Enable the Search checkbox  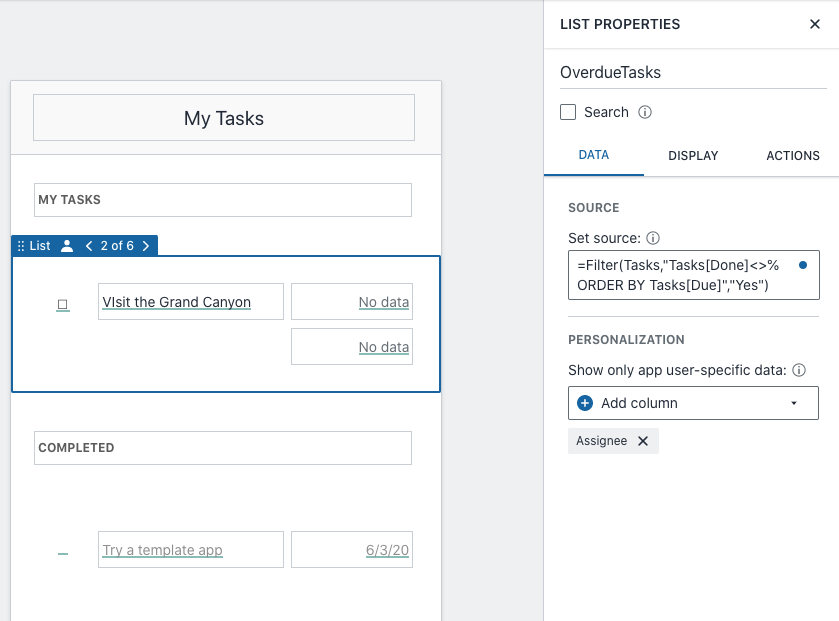click(x=568, y=112)
